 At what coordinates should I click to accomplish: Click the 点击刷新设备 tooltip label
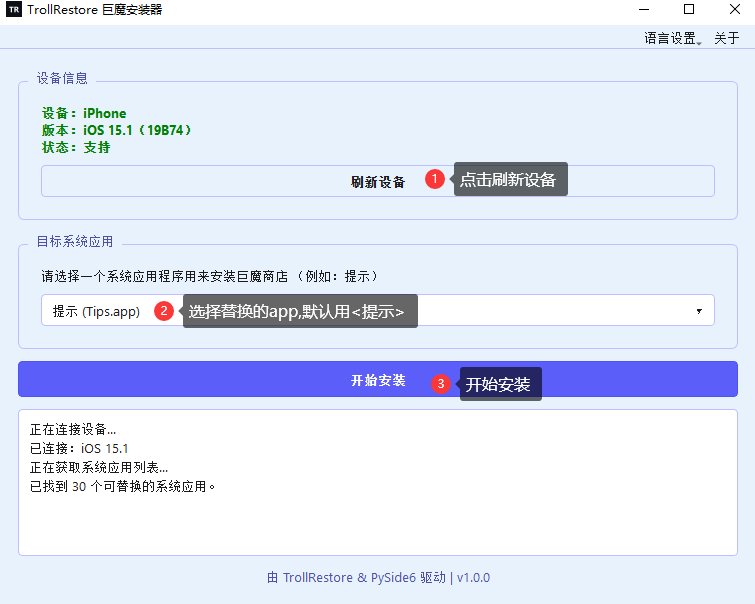point(510,179)
